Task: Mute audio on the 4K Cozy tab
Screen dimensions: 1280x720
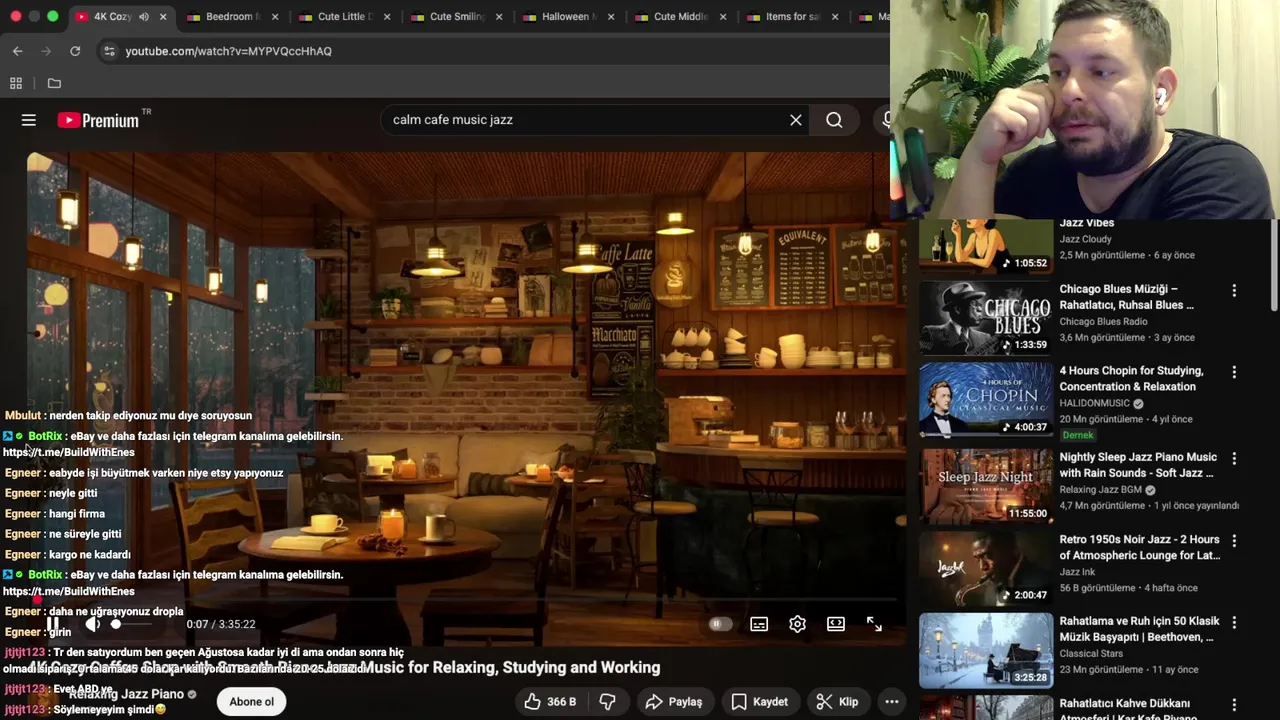Action: tap(144, 17)
